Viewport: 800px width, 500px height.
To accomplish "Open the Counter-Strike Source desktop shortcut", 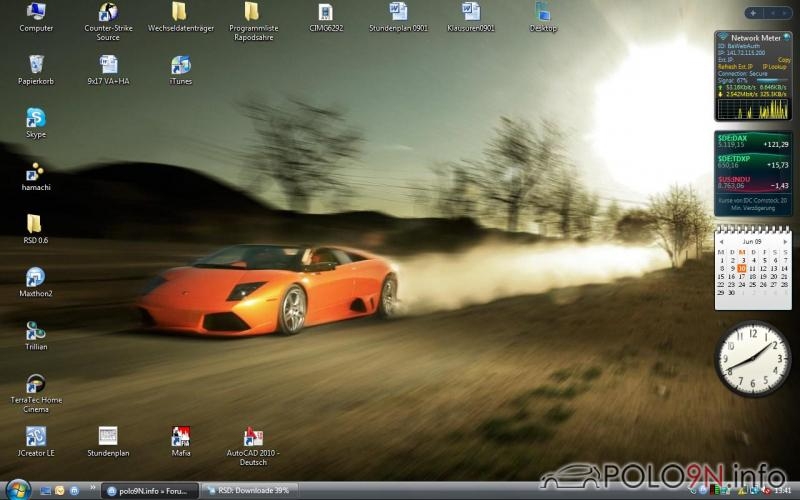I will point(108,13).
